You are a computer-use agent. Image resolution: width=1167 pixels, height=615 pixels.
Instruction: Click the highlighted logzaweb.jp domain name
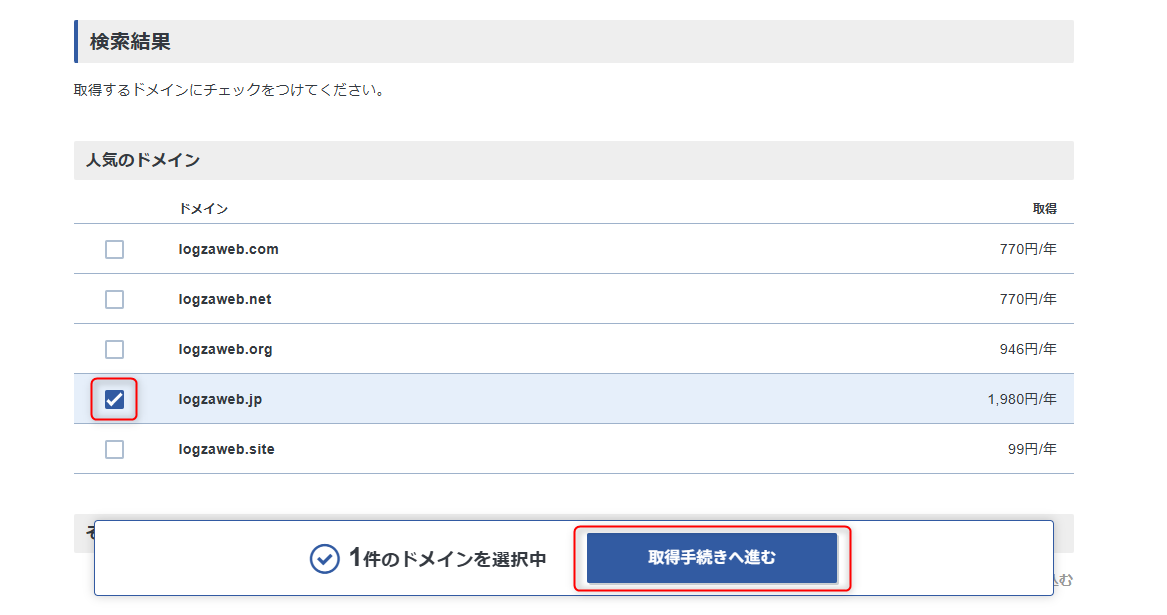coord(220,399)
